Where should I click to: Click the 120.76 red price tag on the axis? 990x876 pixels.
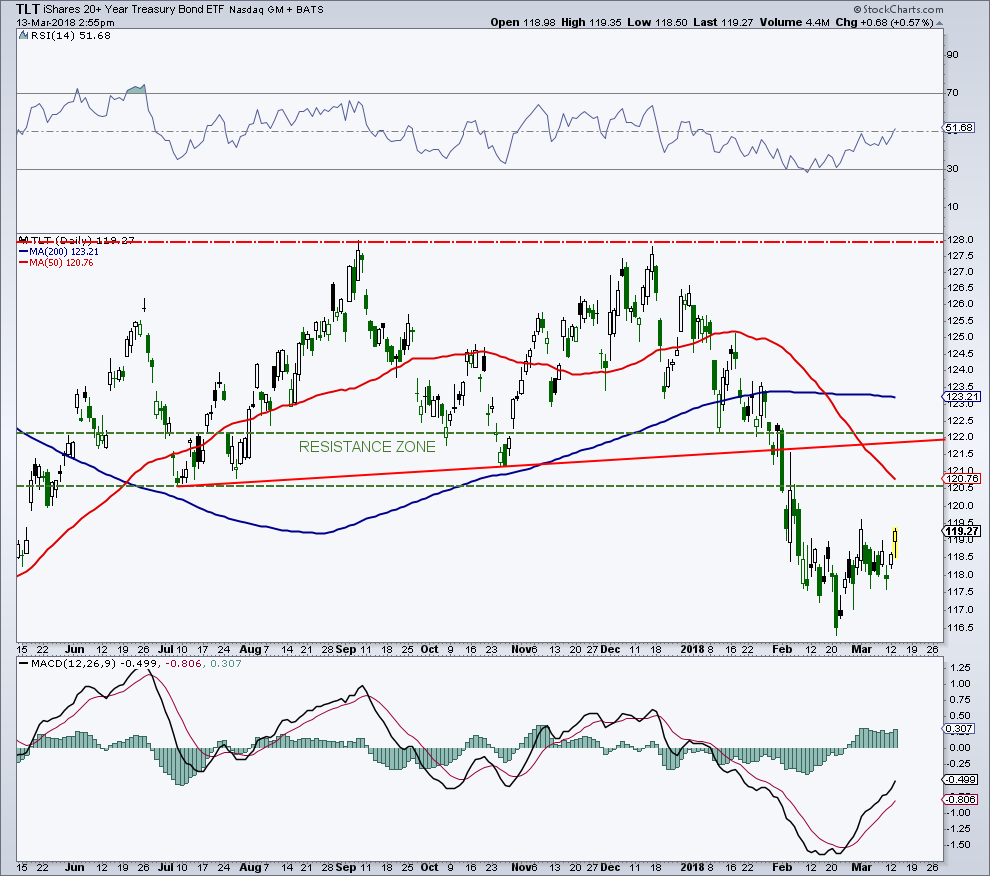click(963, 479)
